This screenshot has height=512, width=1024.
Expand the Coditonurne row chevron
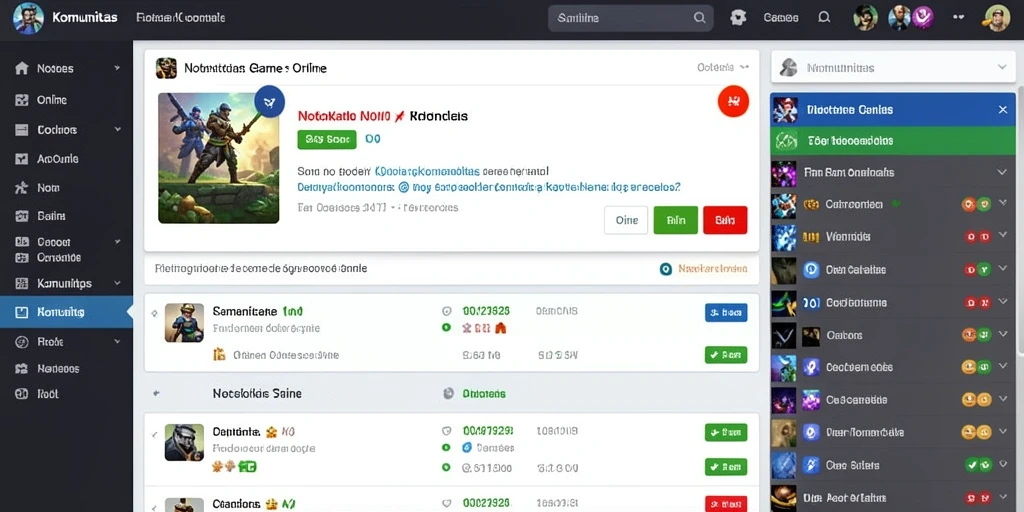point(1003,302)
